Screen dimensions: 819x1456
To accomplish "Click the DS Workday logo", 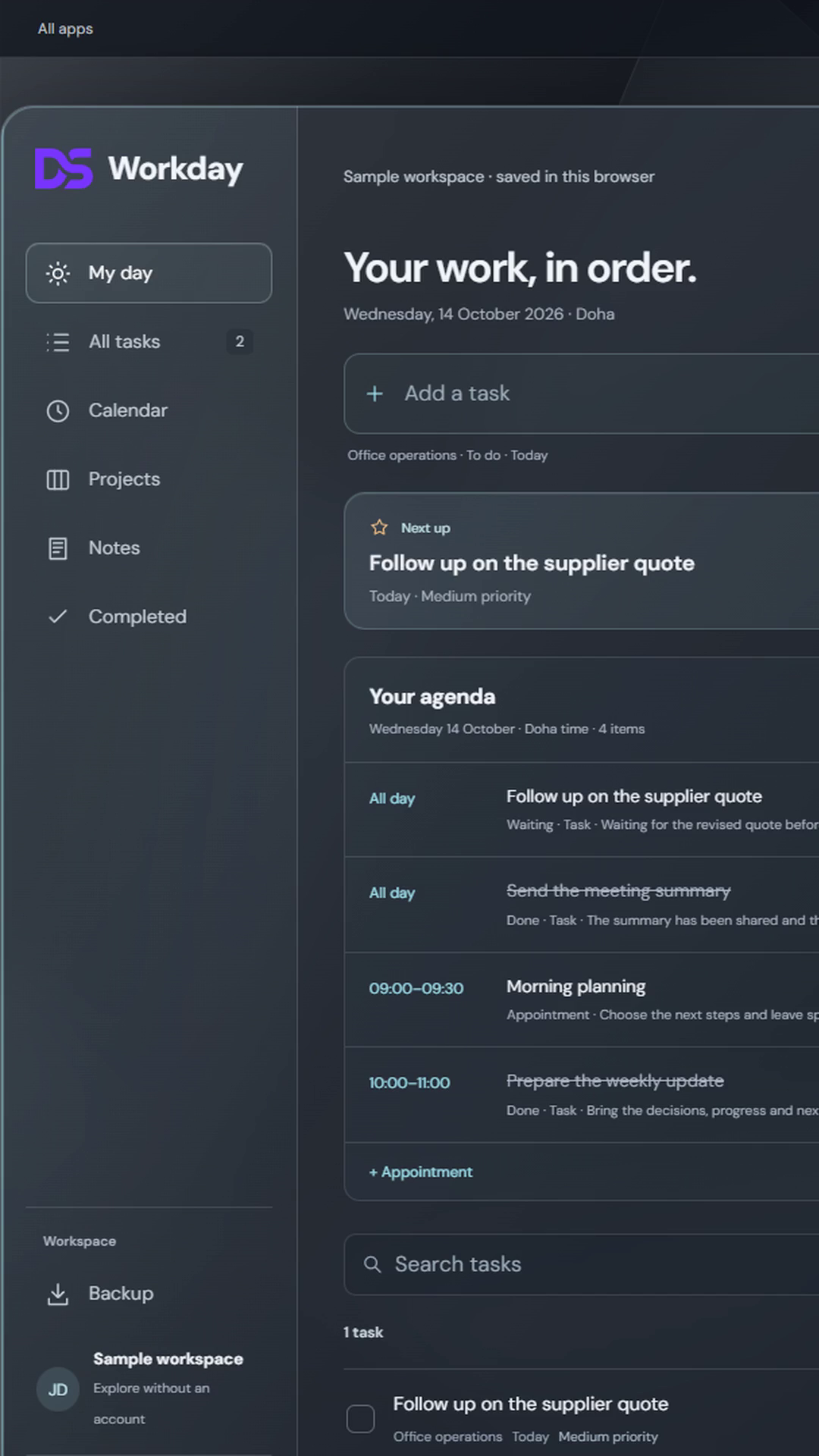I will pyautogui.click(x=139, y=168).
